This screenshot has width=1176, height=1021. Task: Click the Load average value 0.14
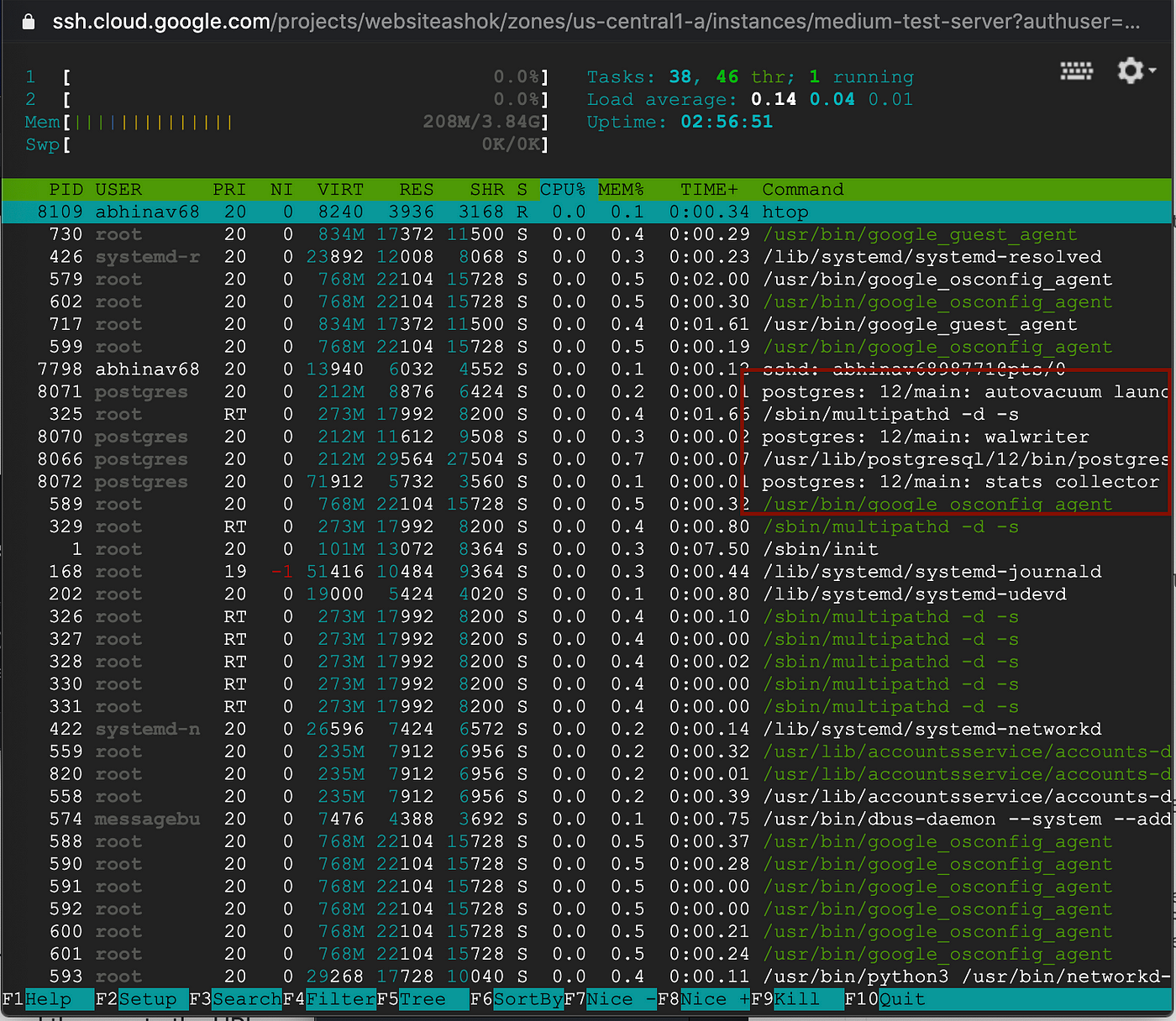tap(774, 100)
